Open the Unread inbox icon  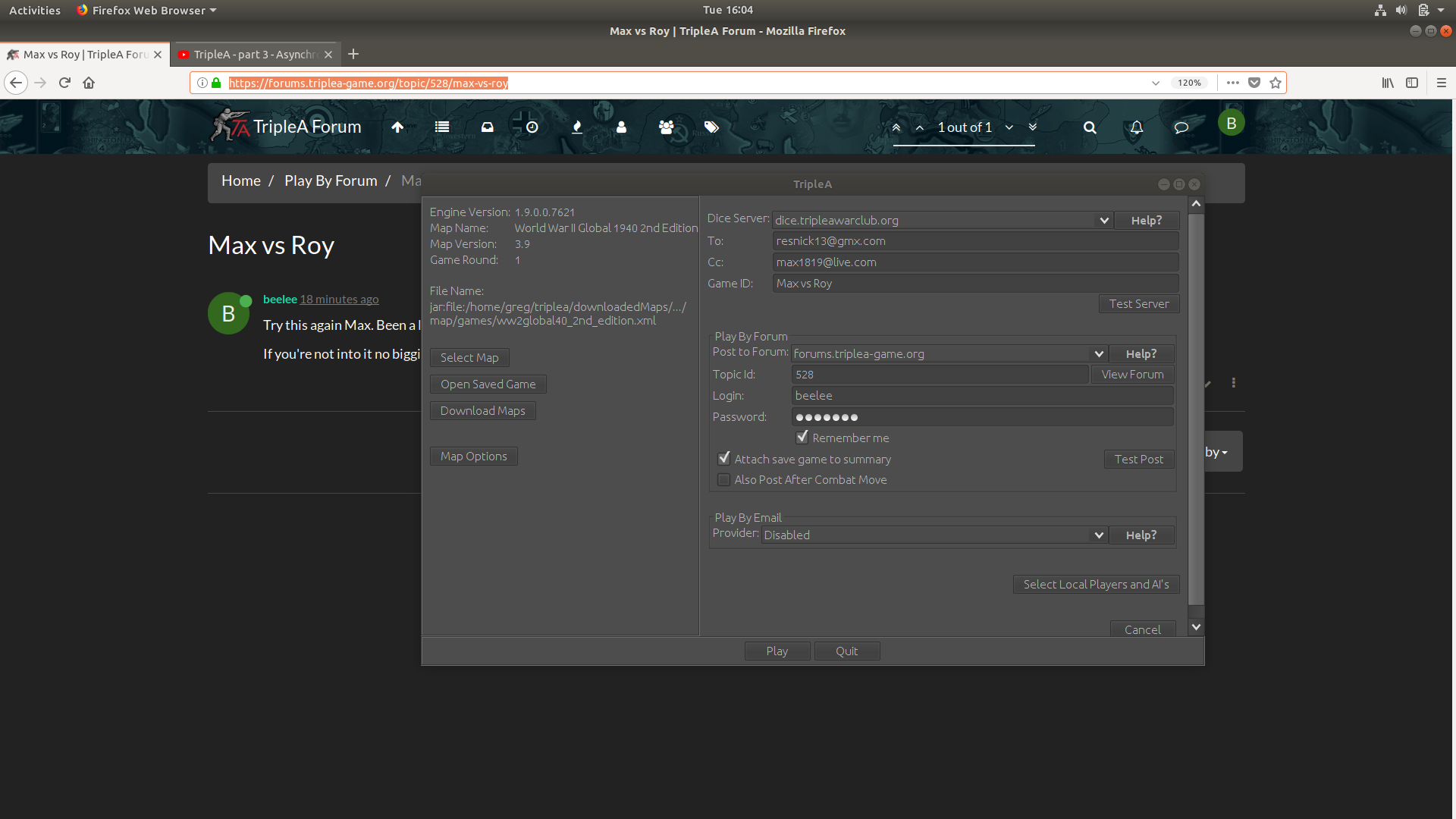[x=487, y=127]
